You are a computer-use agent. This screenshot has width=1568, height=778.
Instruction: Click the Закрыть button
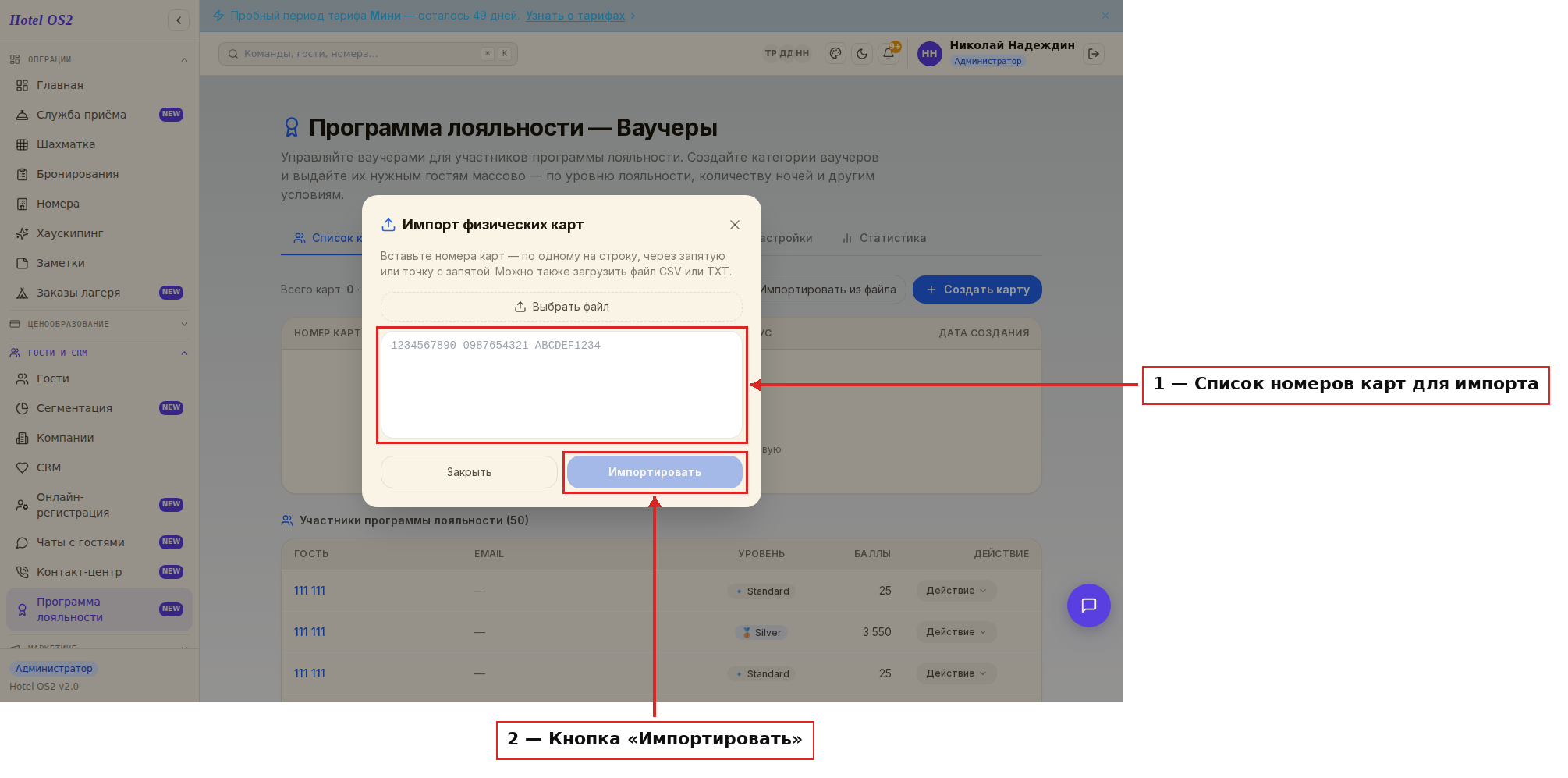(469, 472)
